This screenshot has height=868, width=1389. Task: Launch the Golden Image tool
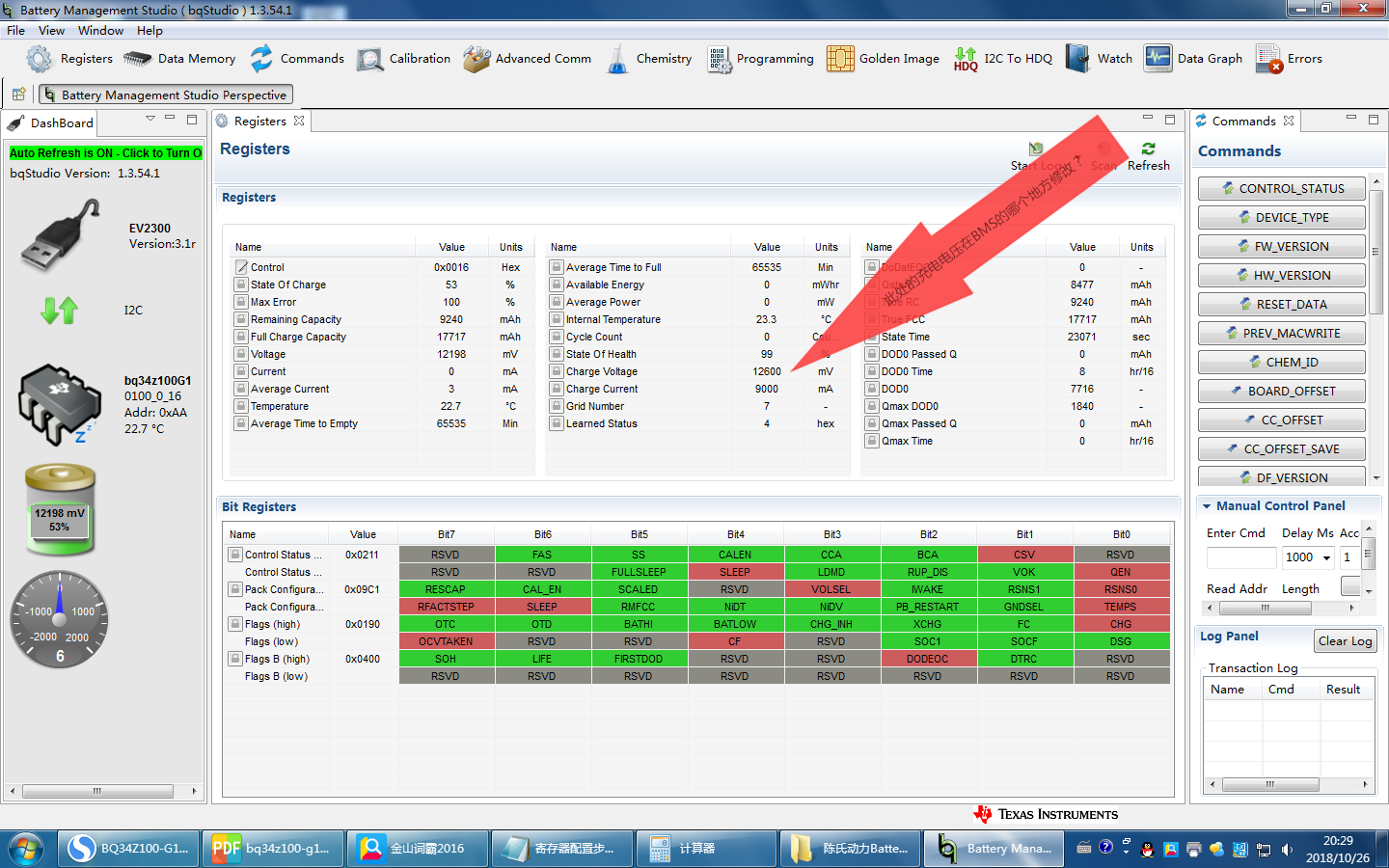tap(840, 59)
